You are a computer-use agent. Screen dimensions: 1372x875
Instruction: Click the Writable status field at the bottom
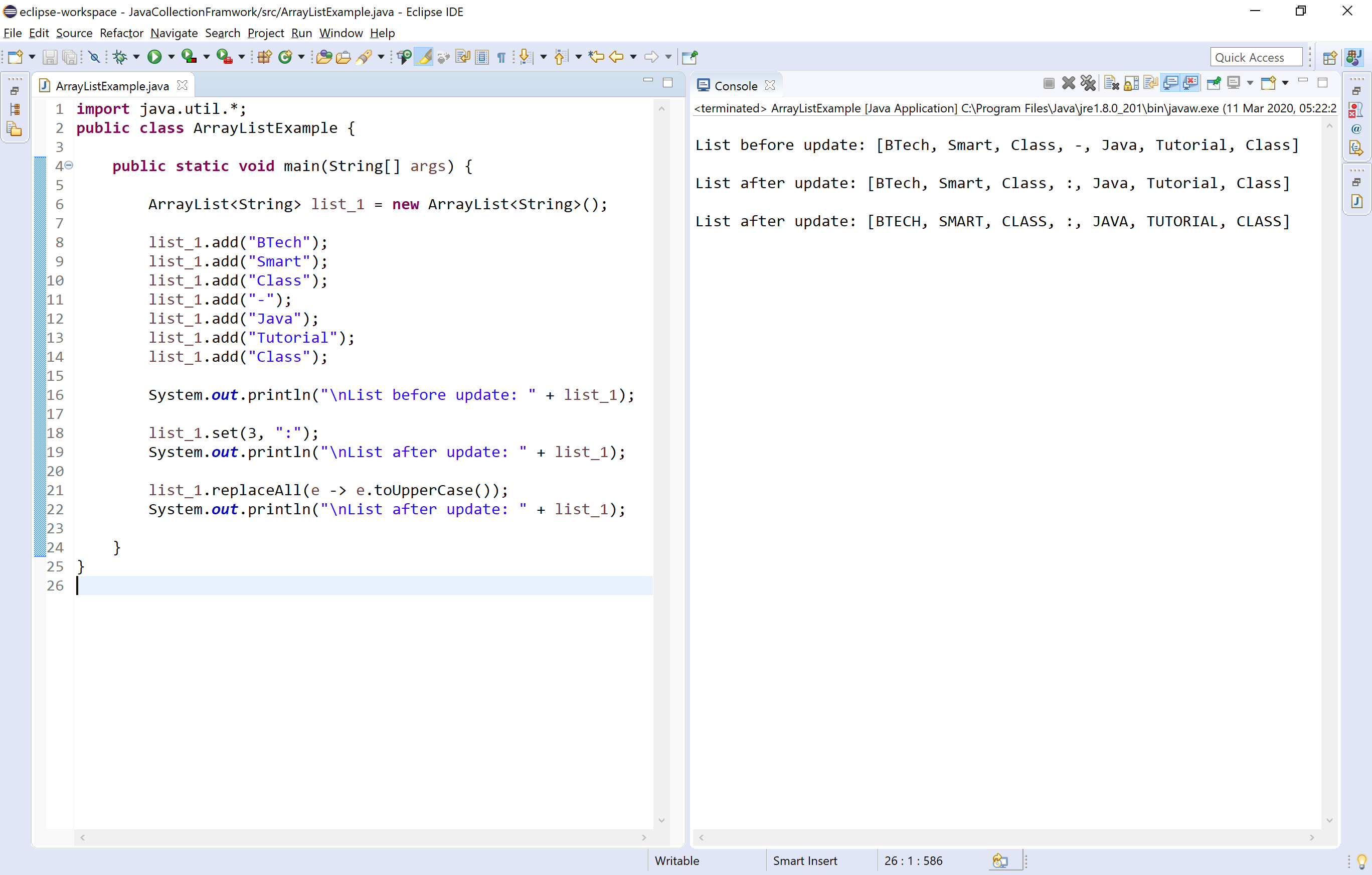point(677,861)
